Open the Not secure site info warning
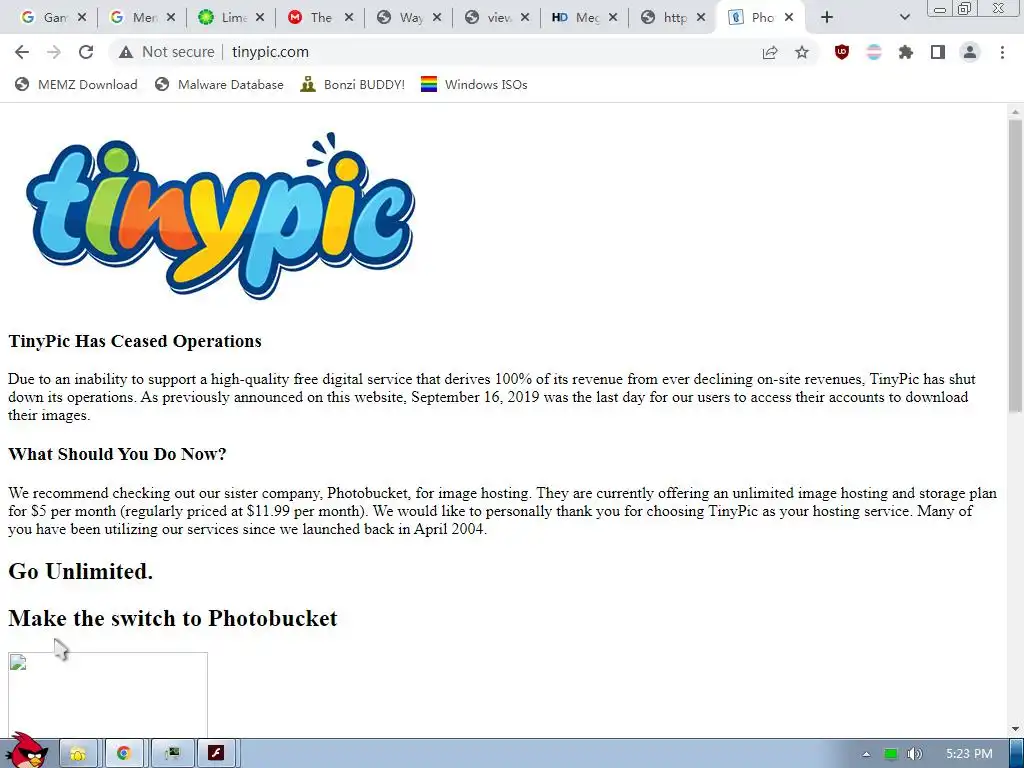1024x768 pixels. [167, 52]
